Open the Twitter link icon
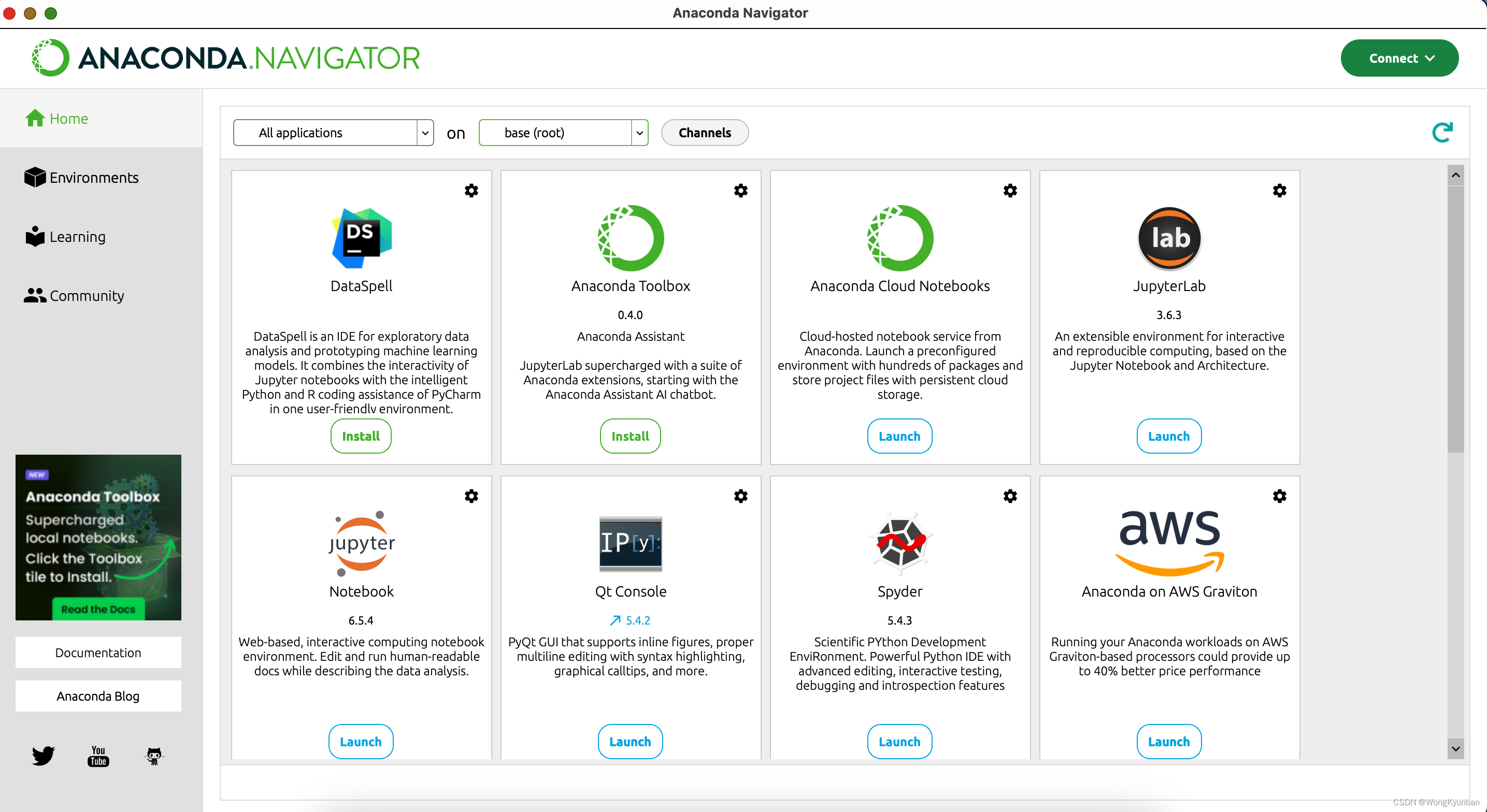Viewport: 1487px width, 812px height. [44, 756]
